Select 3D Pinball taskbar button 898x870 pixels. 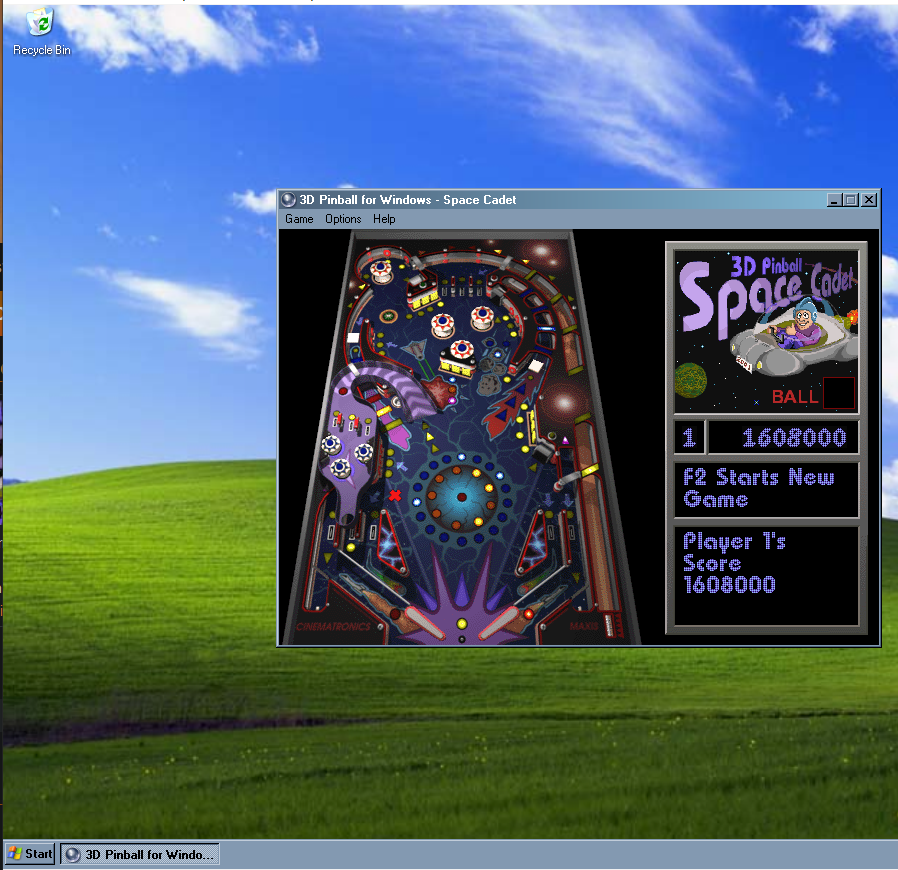140,854
